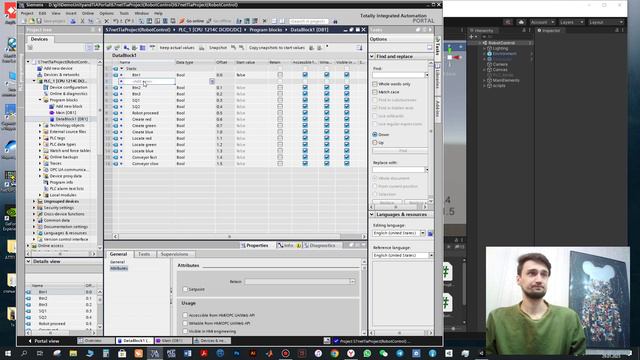
Task: Click the Portal view button
Action: [x=43, y=341]
